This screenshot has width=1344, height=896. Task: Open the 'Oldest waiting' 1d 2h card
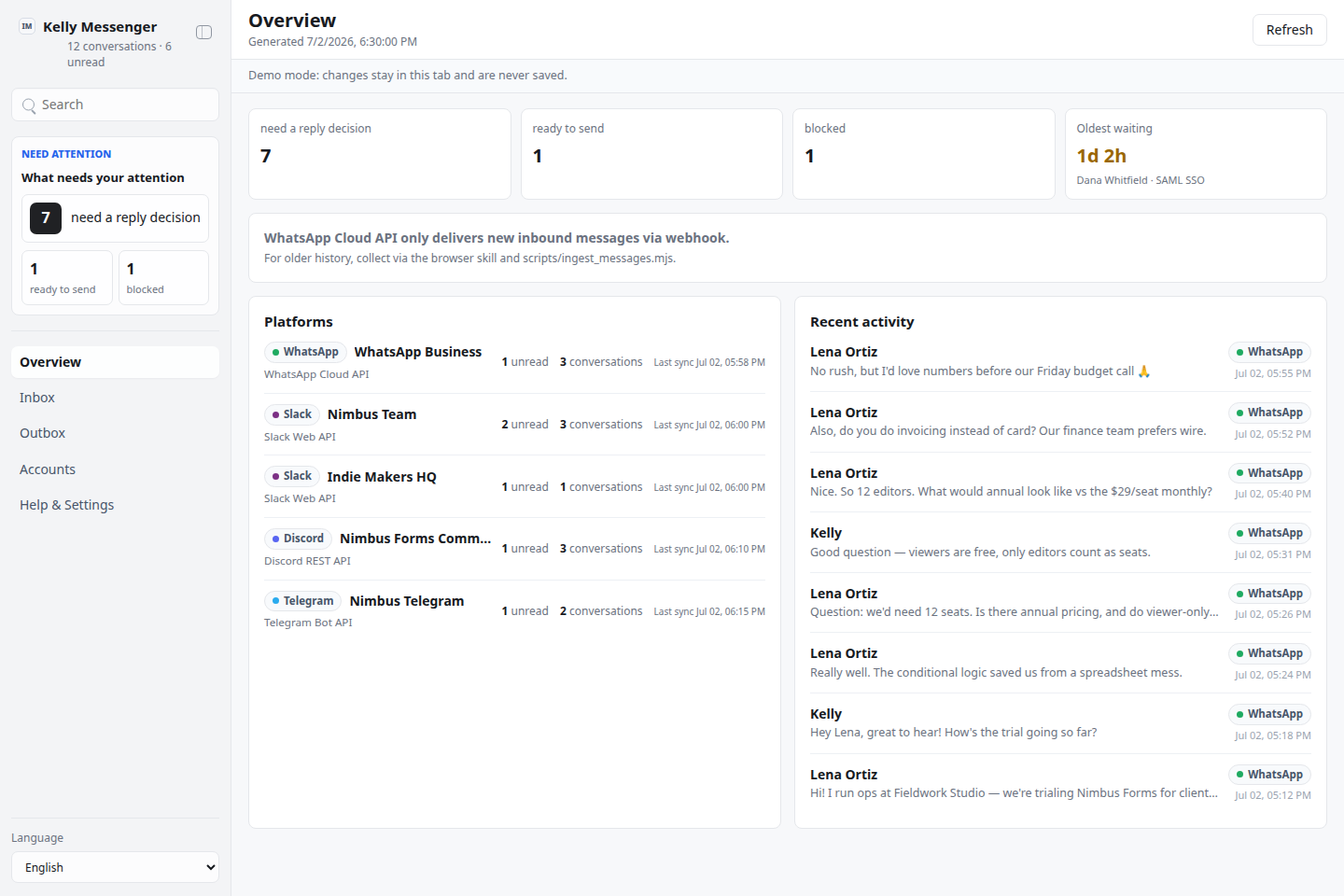click(x=1196, y=154)
